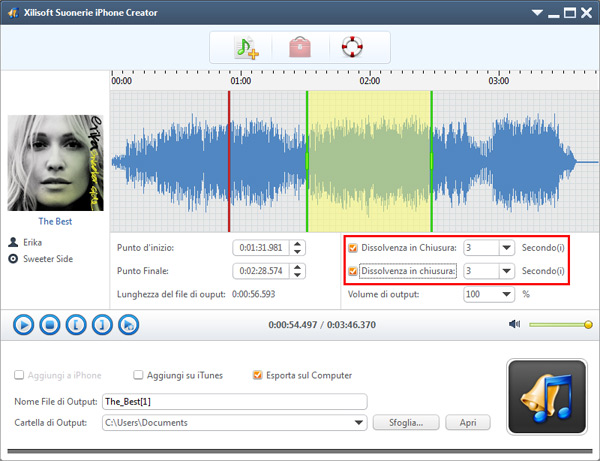
Task: Click the large create ringtone bell button
Action: click(547, 396)
